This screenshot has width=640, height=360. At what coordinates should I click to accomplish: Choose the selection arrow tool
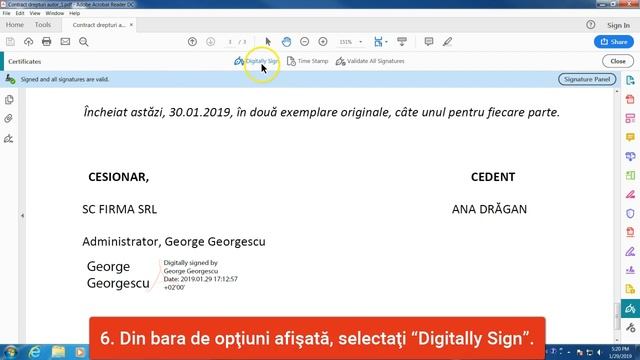point(268,42)
